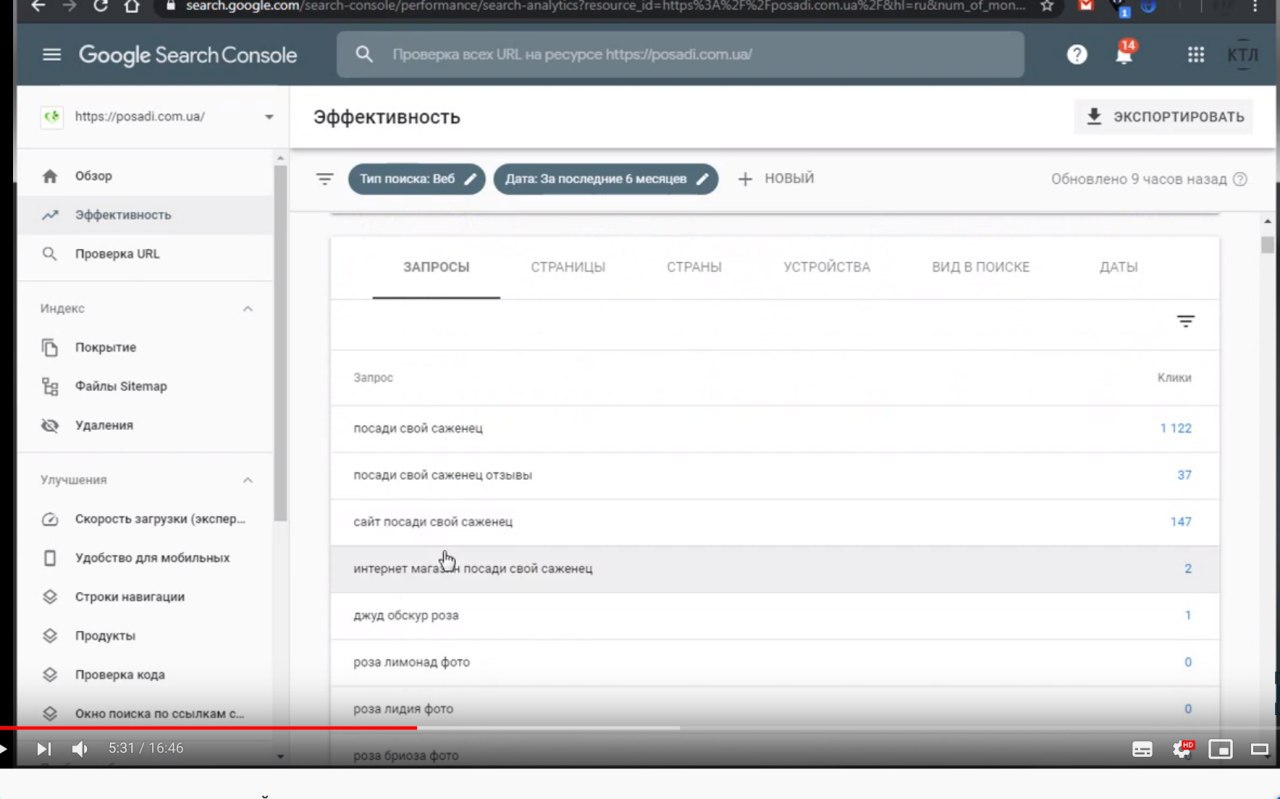Screen dimensions: 1280x799
Task: Select query row сайт посади свой саженец
Action: click(x=775, y=522)
